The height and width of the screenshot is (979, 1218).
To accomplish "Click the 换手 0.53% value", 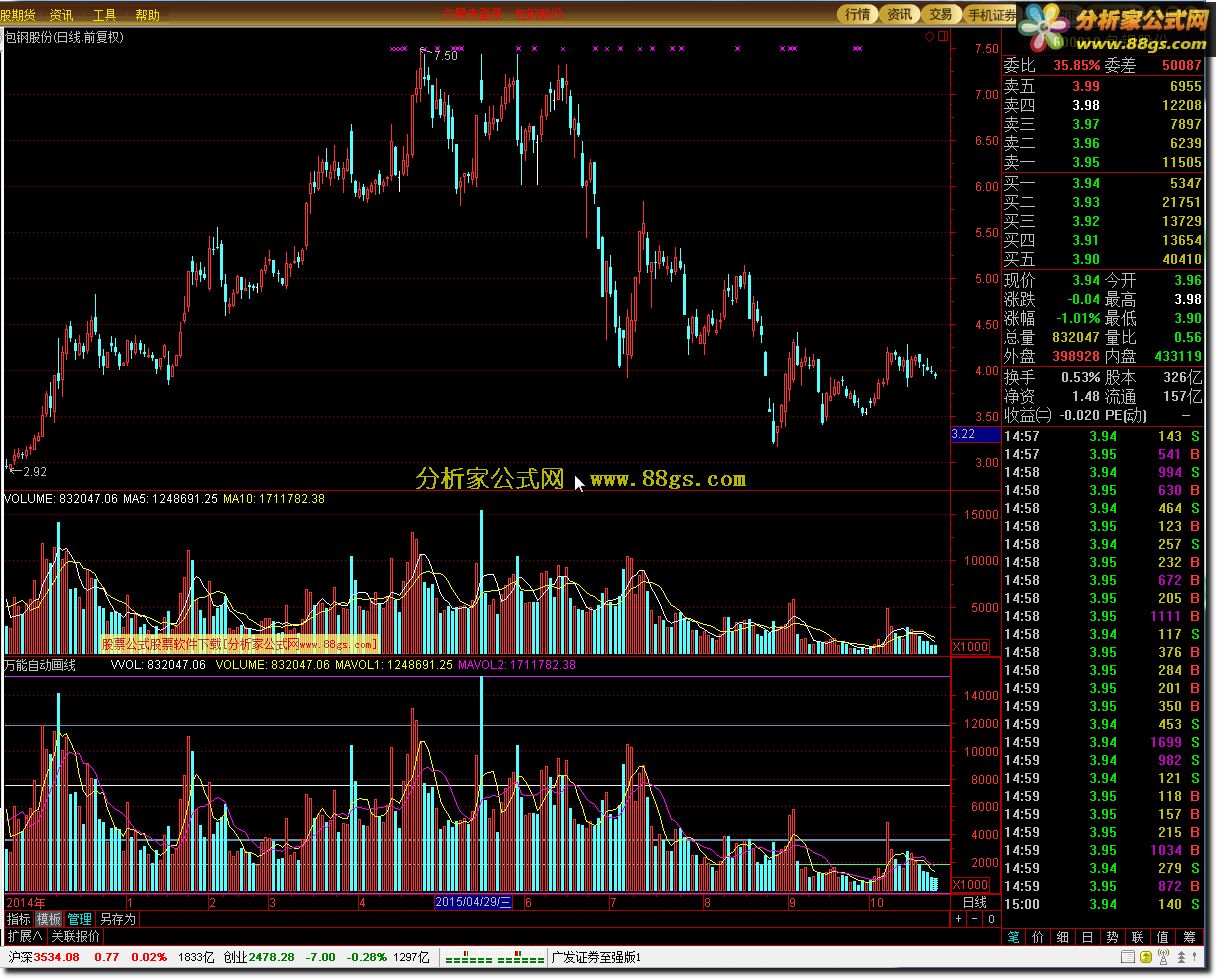I will [x=1080, y=377].
